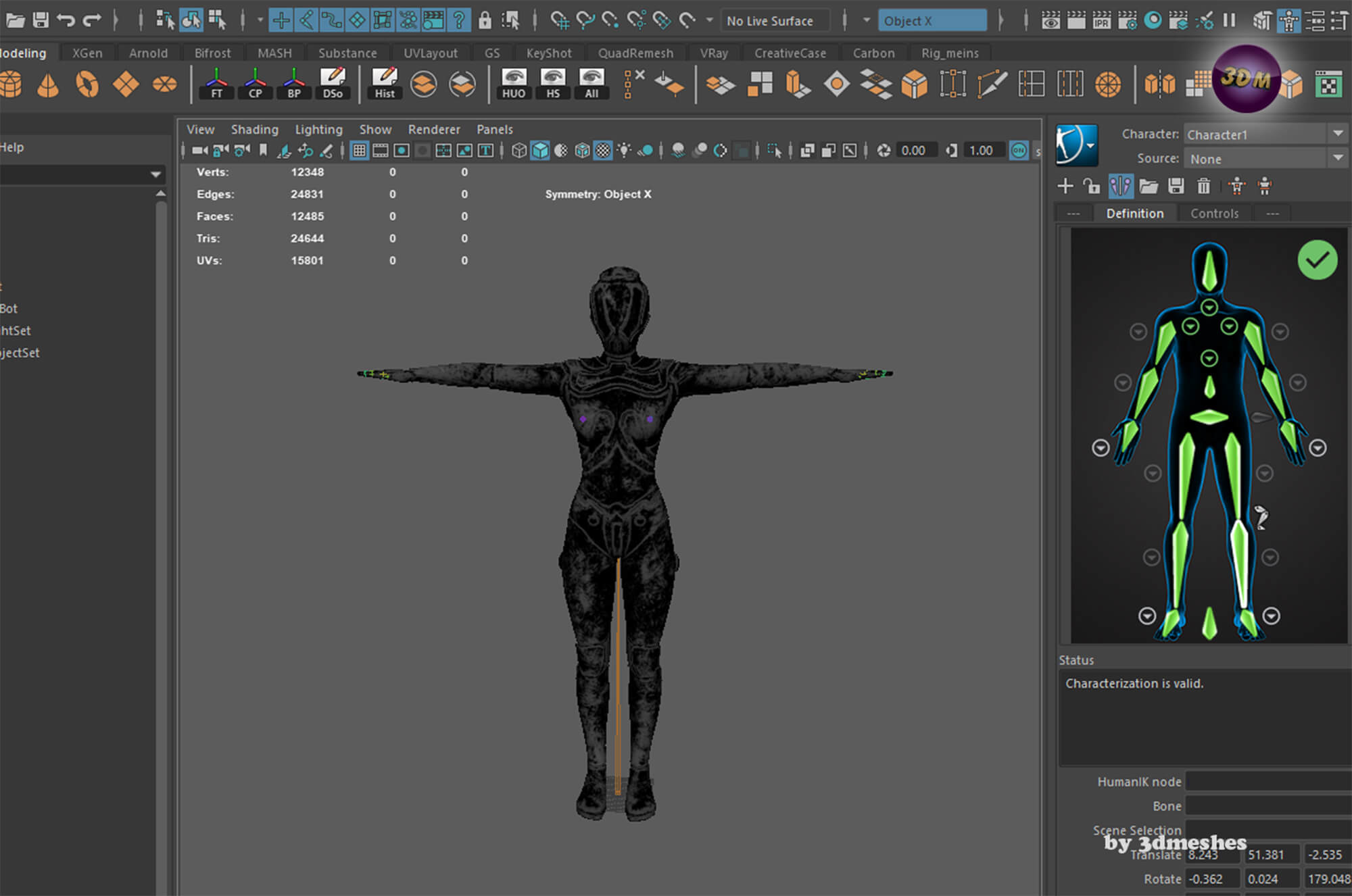Screen dimensions: 1352x896
Task: Click the HumanIK node input field
Action: point(1267,782)
